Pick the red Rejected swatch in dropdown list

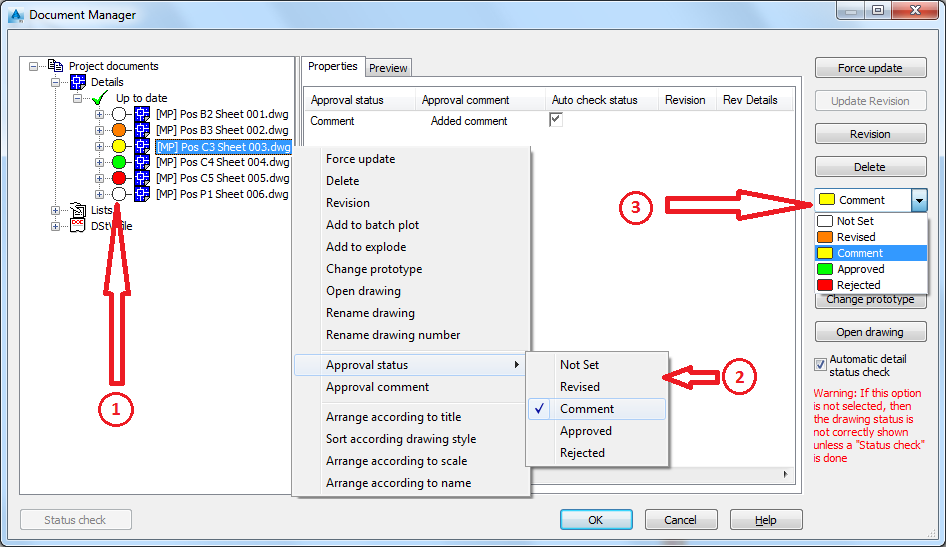pos(825,285)
